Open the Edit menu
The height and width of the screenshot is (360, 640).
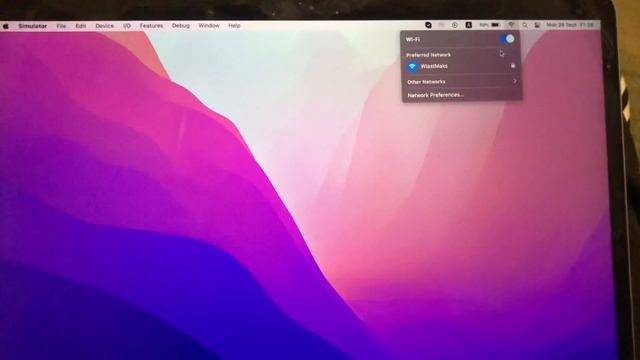click(x=81, y=26)
